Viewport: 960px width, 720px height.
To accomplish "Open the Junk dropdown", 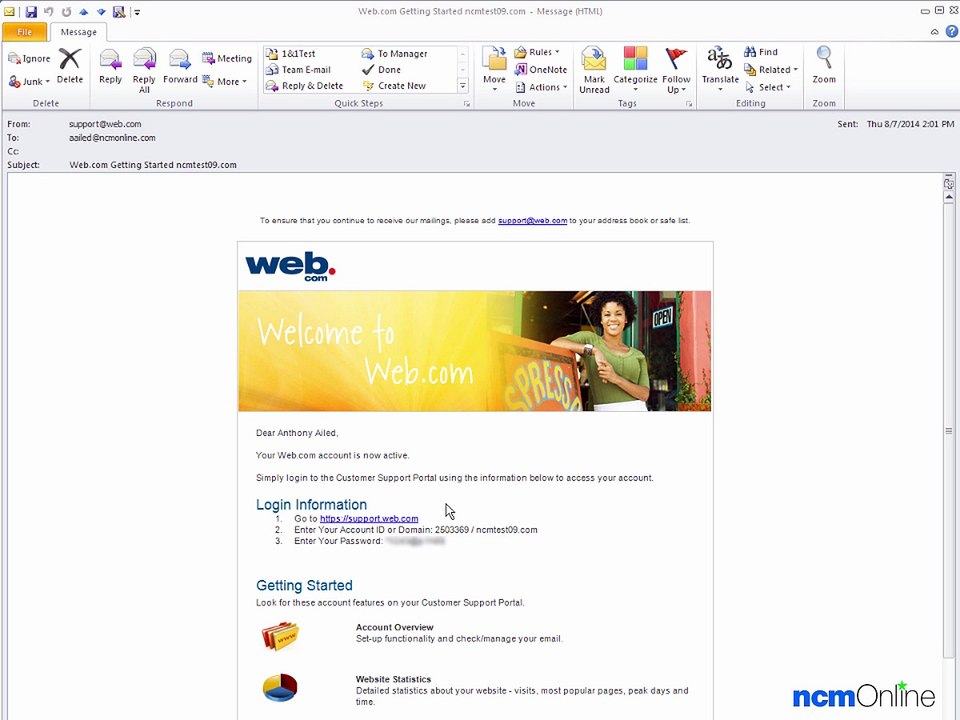I will pyautogui.click(x=29, y=81).
